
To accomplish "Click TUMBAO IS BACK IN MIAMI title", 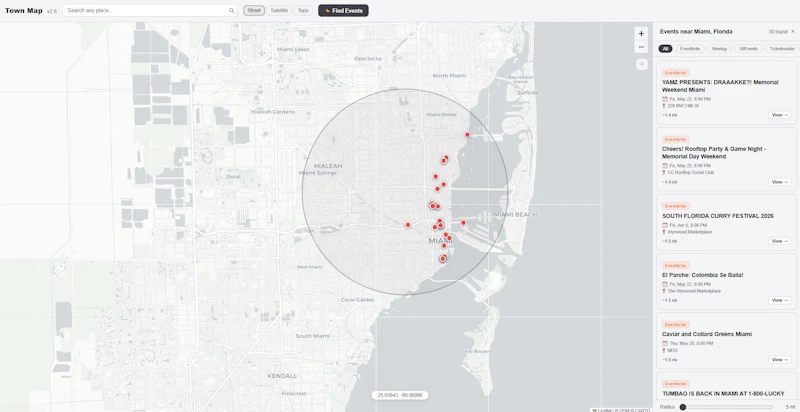I will [x=723, y=394].
